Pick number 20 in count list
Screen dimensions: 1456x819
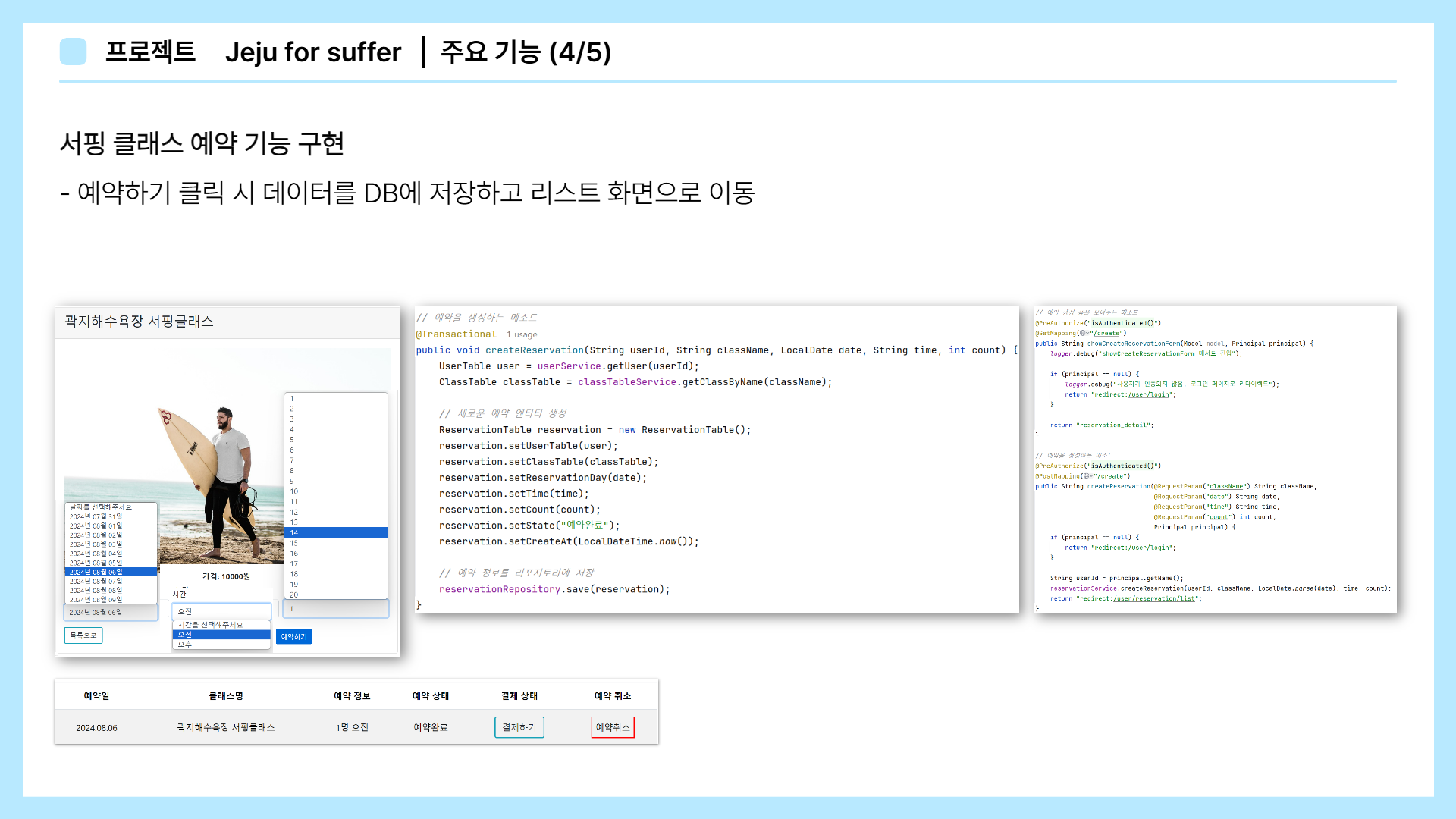[294, 595]
